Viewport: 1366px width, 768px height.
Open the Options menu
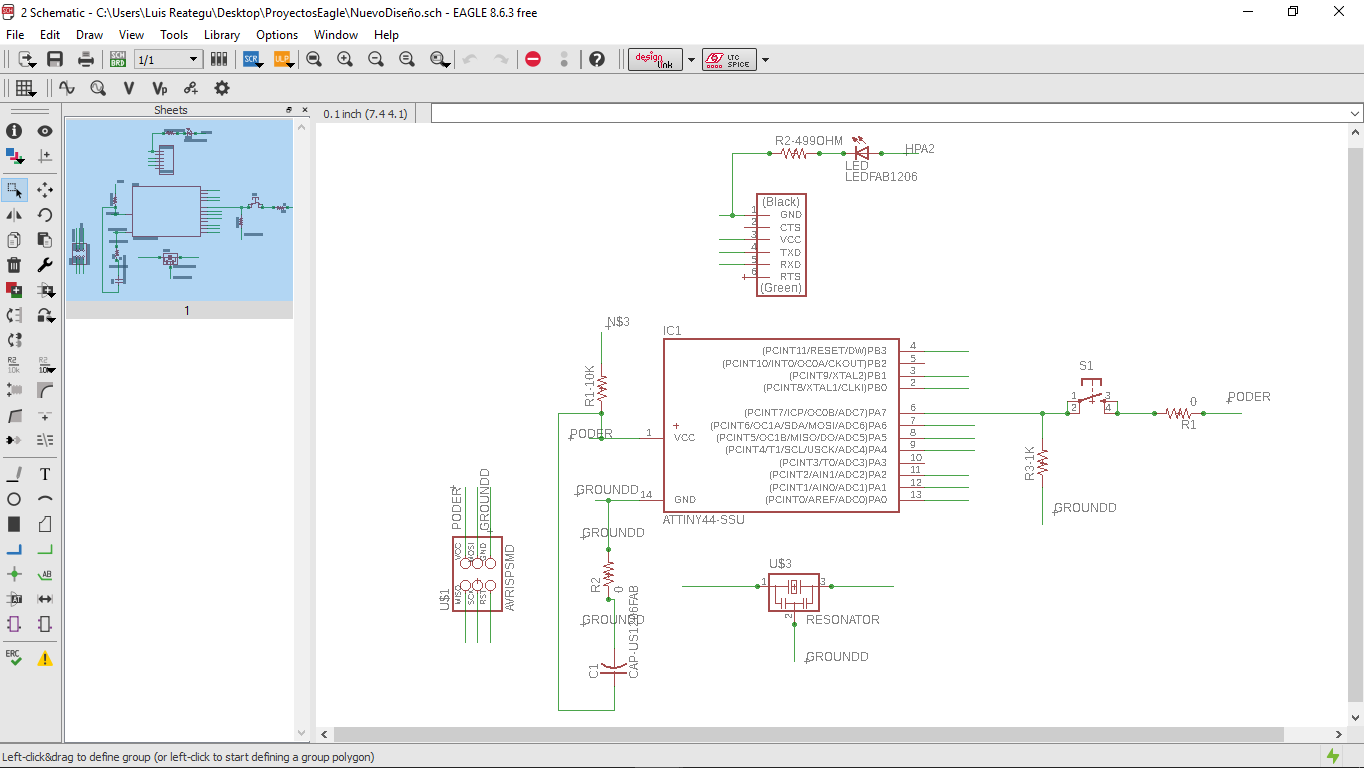tap(277, 34)
